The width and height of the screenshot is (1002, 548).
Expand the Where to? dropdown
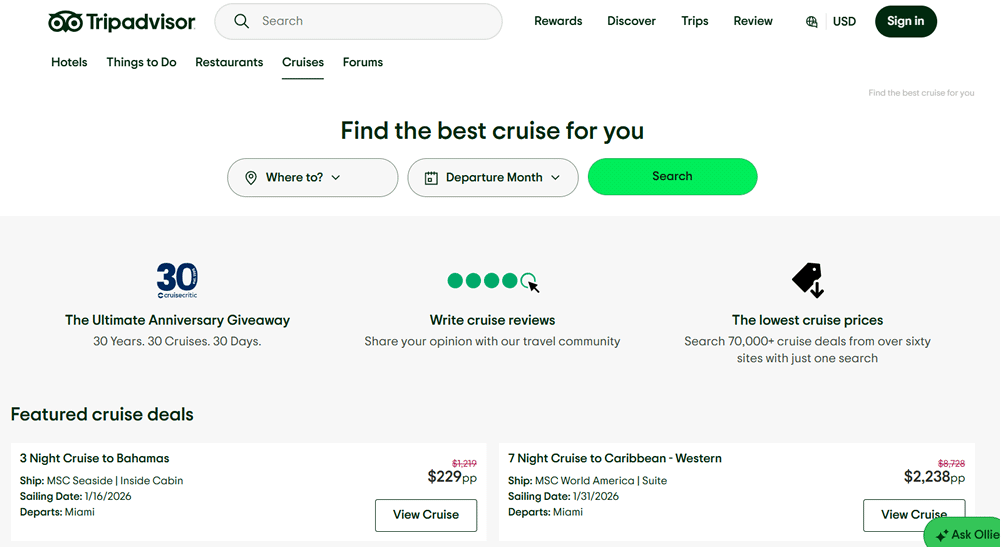click(312, 178)
